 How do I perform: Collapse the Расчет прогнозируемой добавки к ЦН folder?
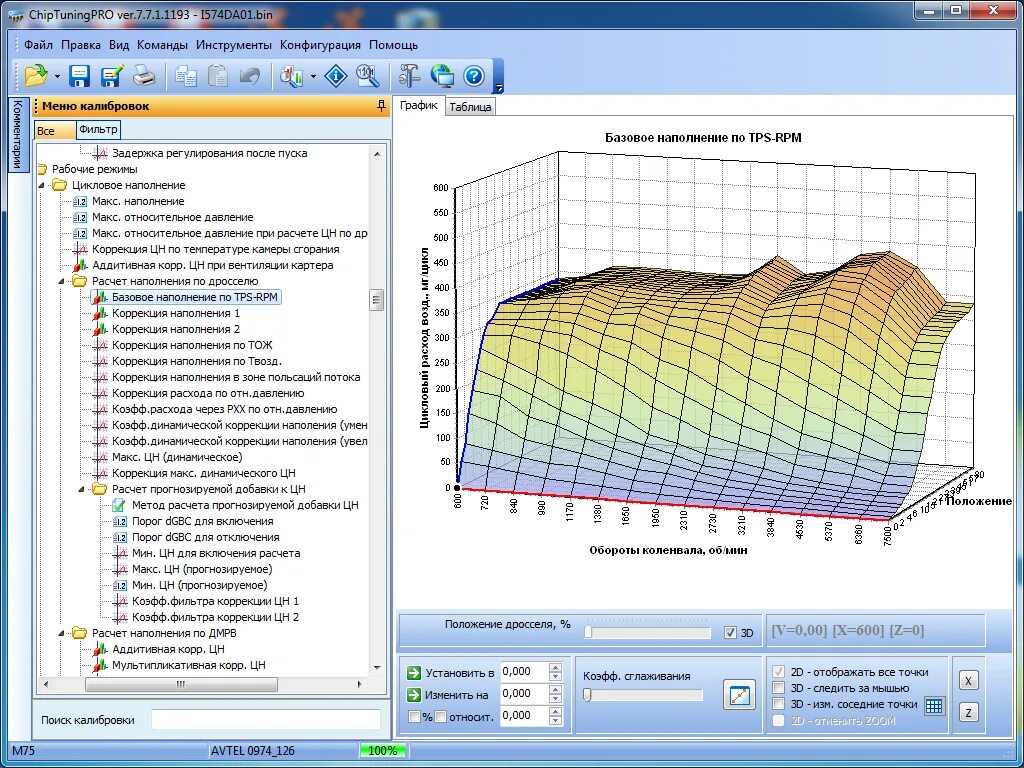point(82,489)
